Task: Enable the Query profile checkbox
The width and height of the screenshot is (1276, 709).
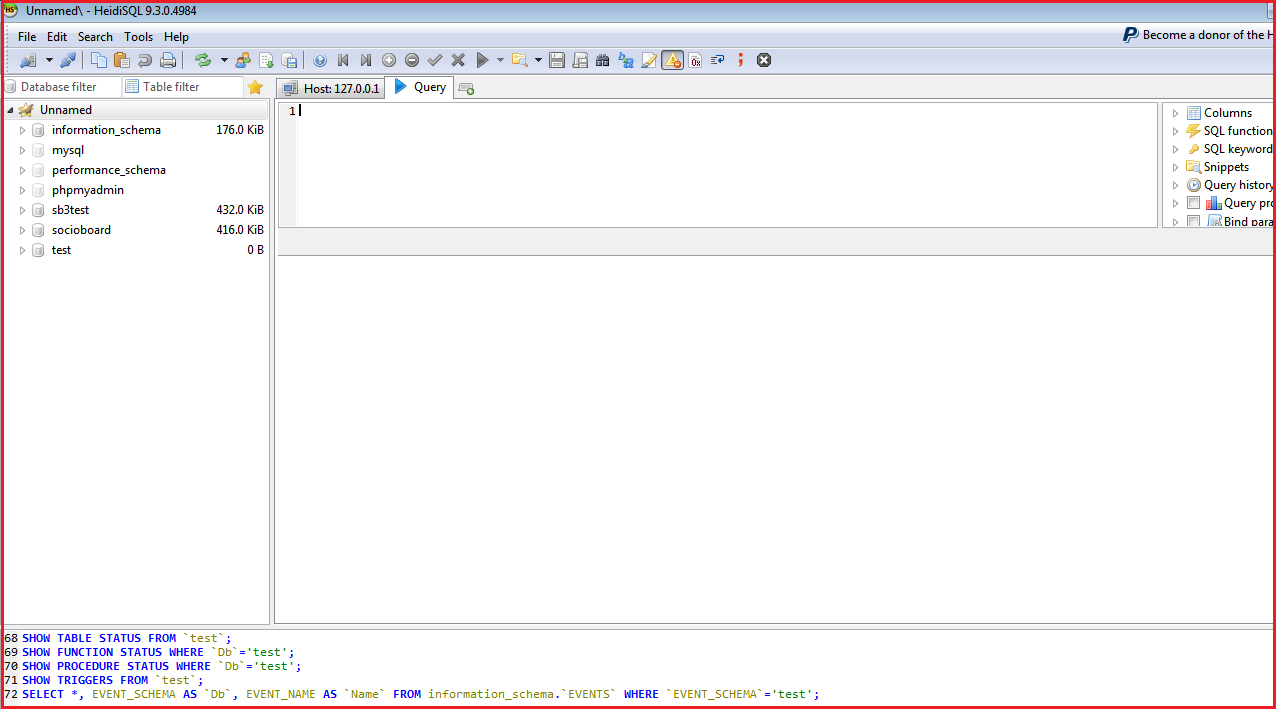Action: click(x=1193, y=203)
